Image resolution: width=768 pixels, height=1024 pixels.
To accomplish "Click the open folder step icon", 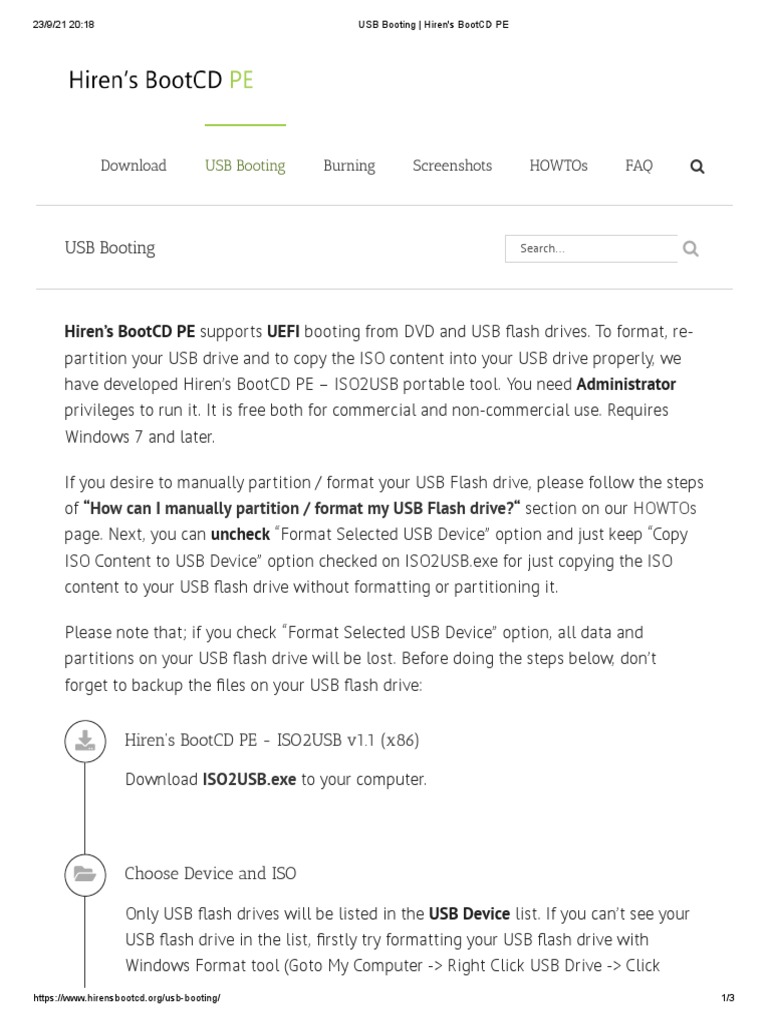I will (86, 874).
